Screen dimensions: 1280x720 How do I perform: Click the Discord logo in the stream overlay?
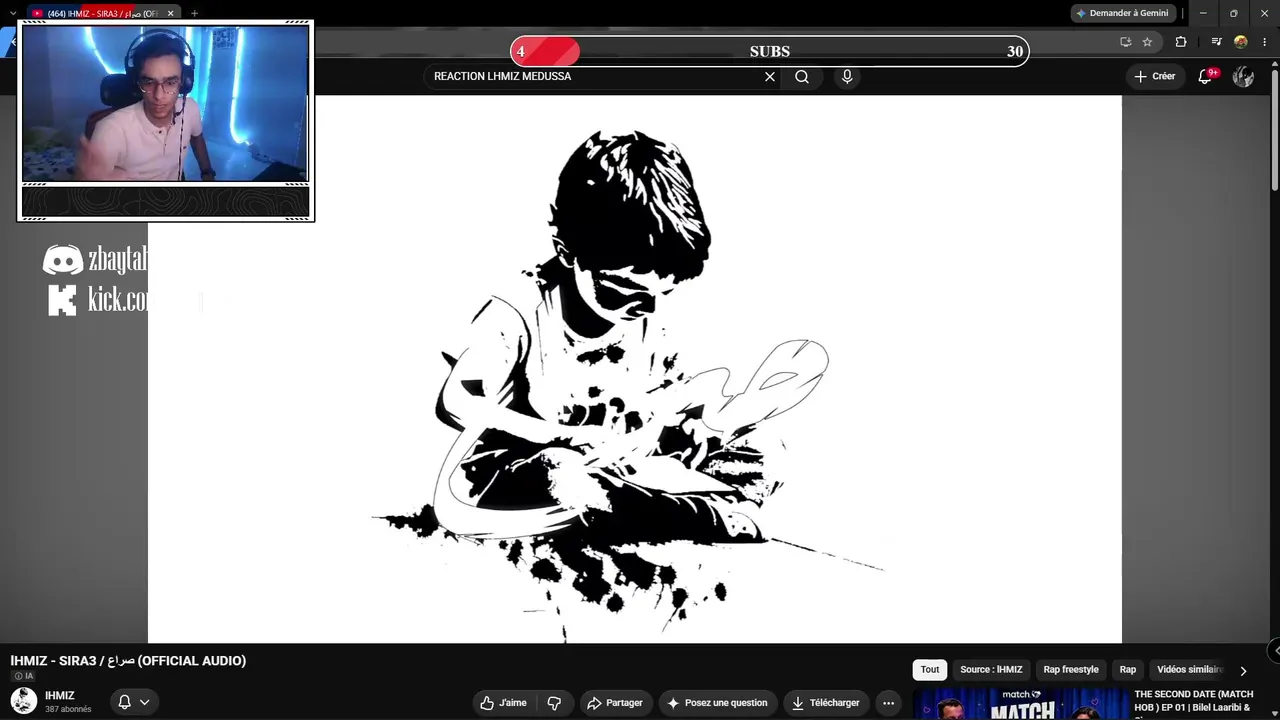[62, 260]
